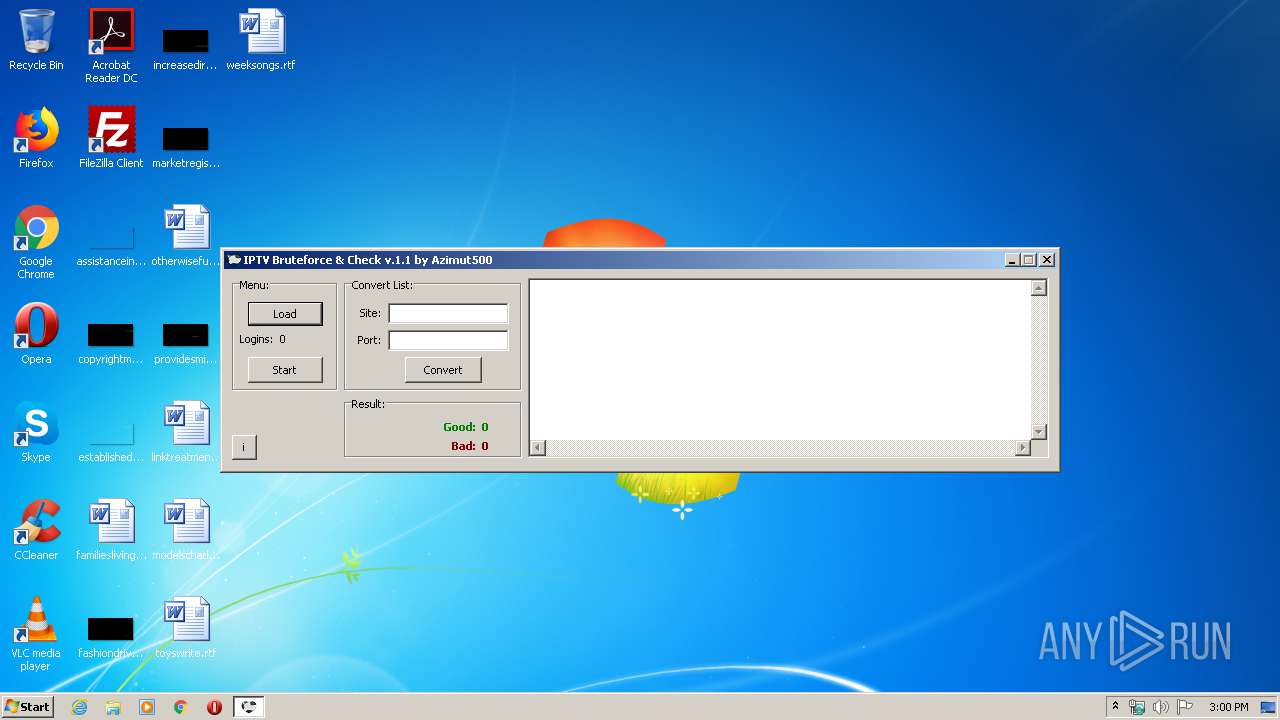The height and width of the screenshot is (720, 1280).
Task: Open the VLC media player shortcut
Action: tap(36, 635)
